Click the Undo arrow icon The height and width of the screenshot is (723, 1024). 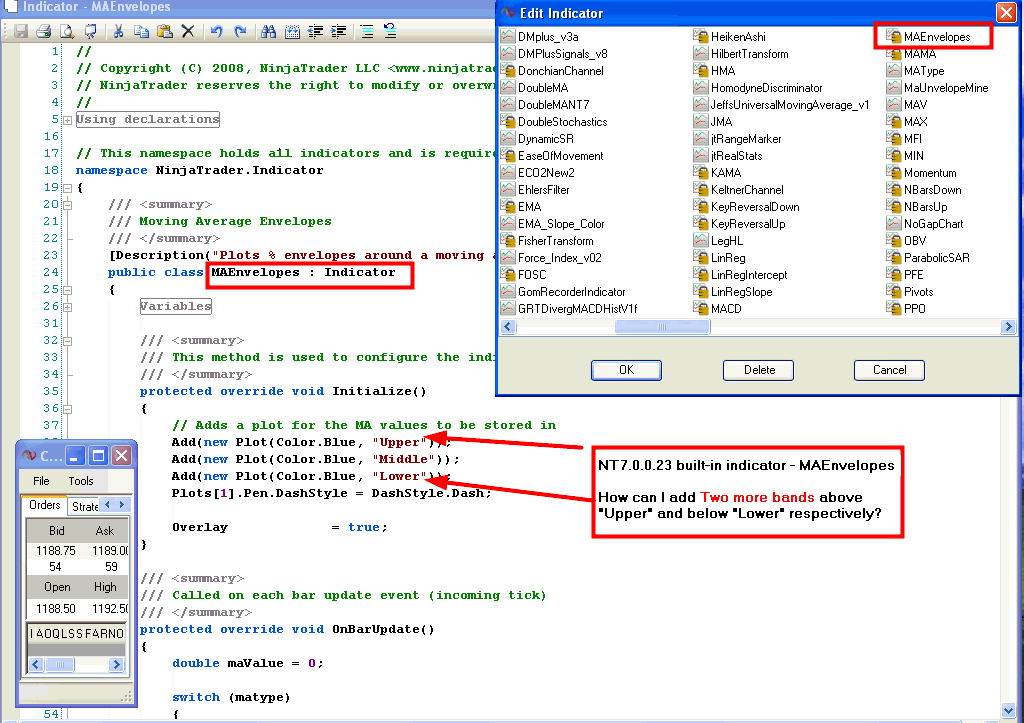pos(216,31)
